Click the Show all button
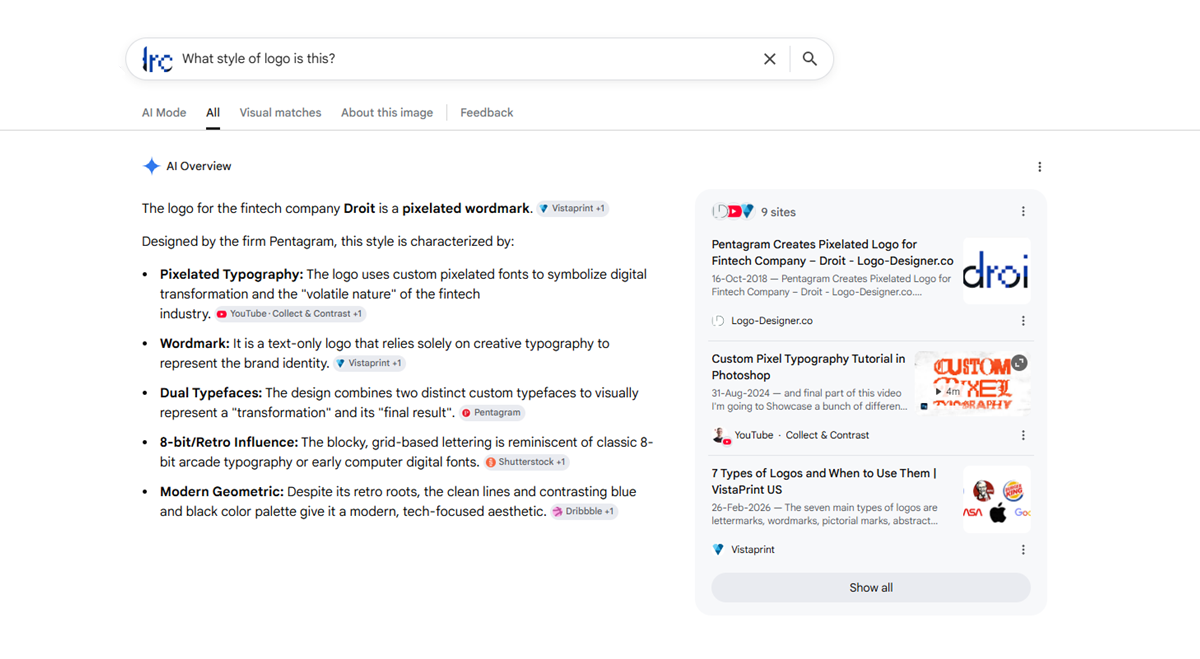Screen dimensions: 1200x659 click(871, 588)
